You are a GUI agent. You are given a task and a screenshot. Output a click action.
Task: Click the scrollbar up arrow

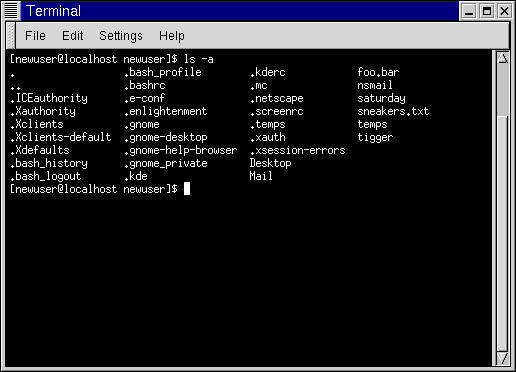pyautogui.click(x=502, y=58)
